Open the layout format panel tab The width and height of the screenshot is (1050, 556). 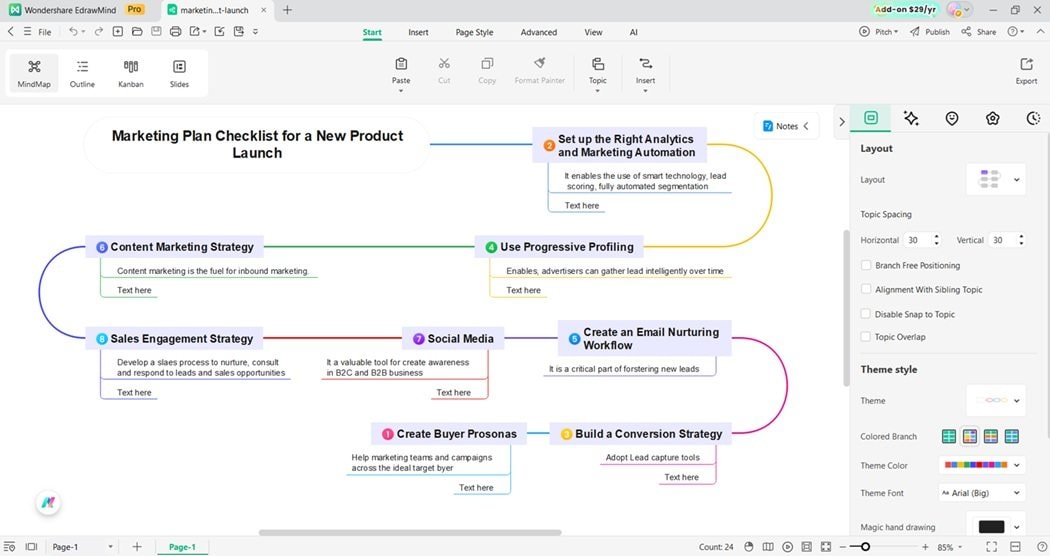click(871, 118)
